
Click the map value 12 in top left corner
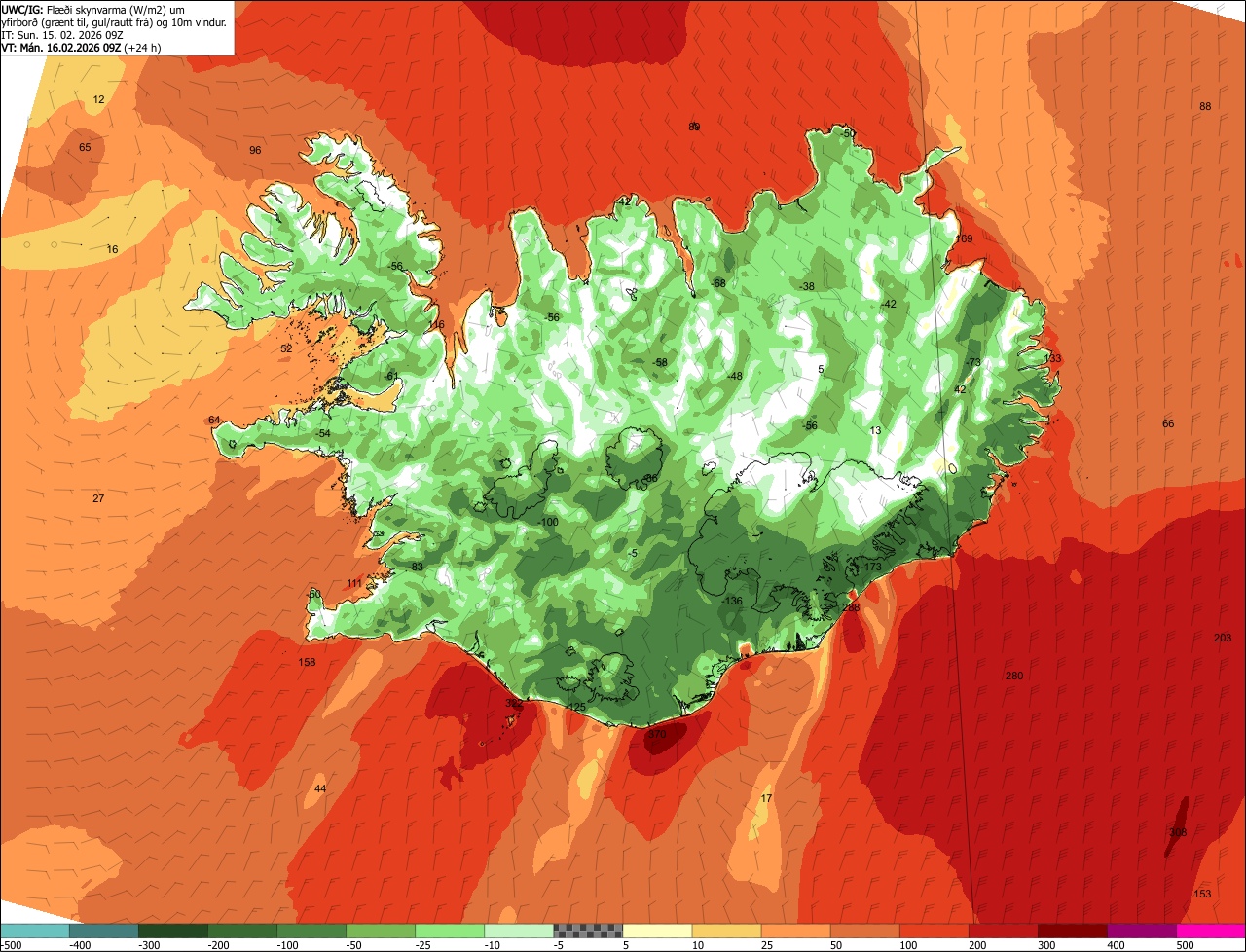pyautogui.click(x=98, y=99)
